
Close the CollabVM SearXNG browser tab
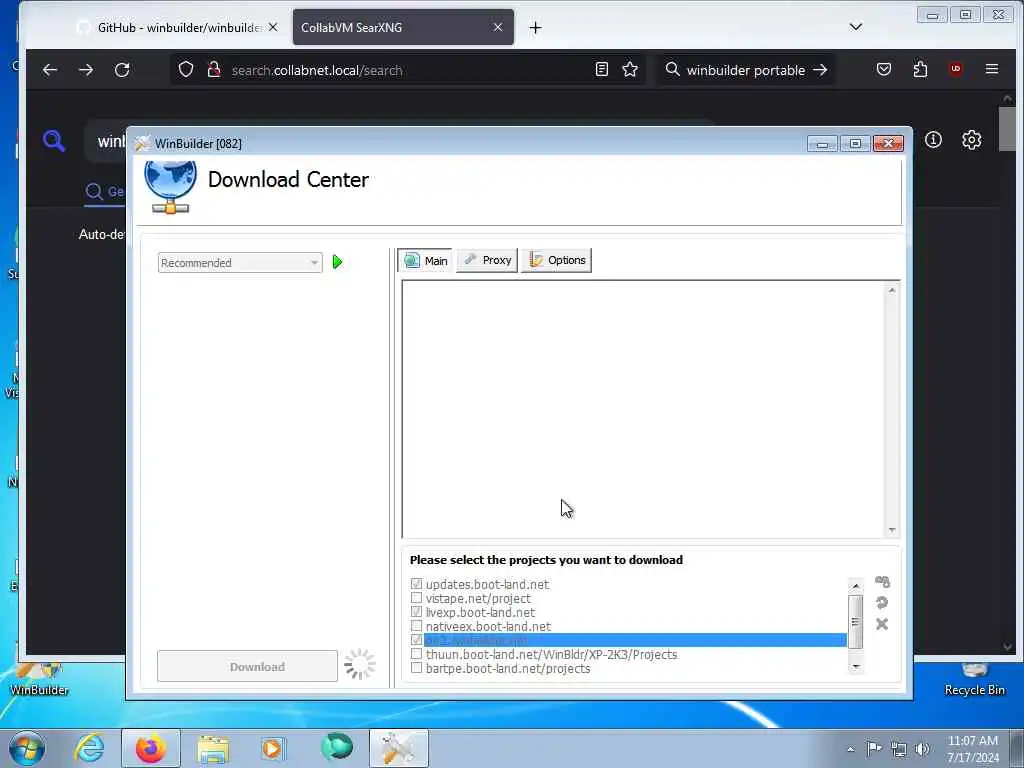coord(498,27)
